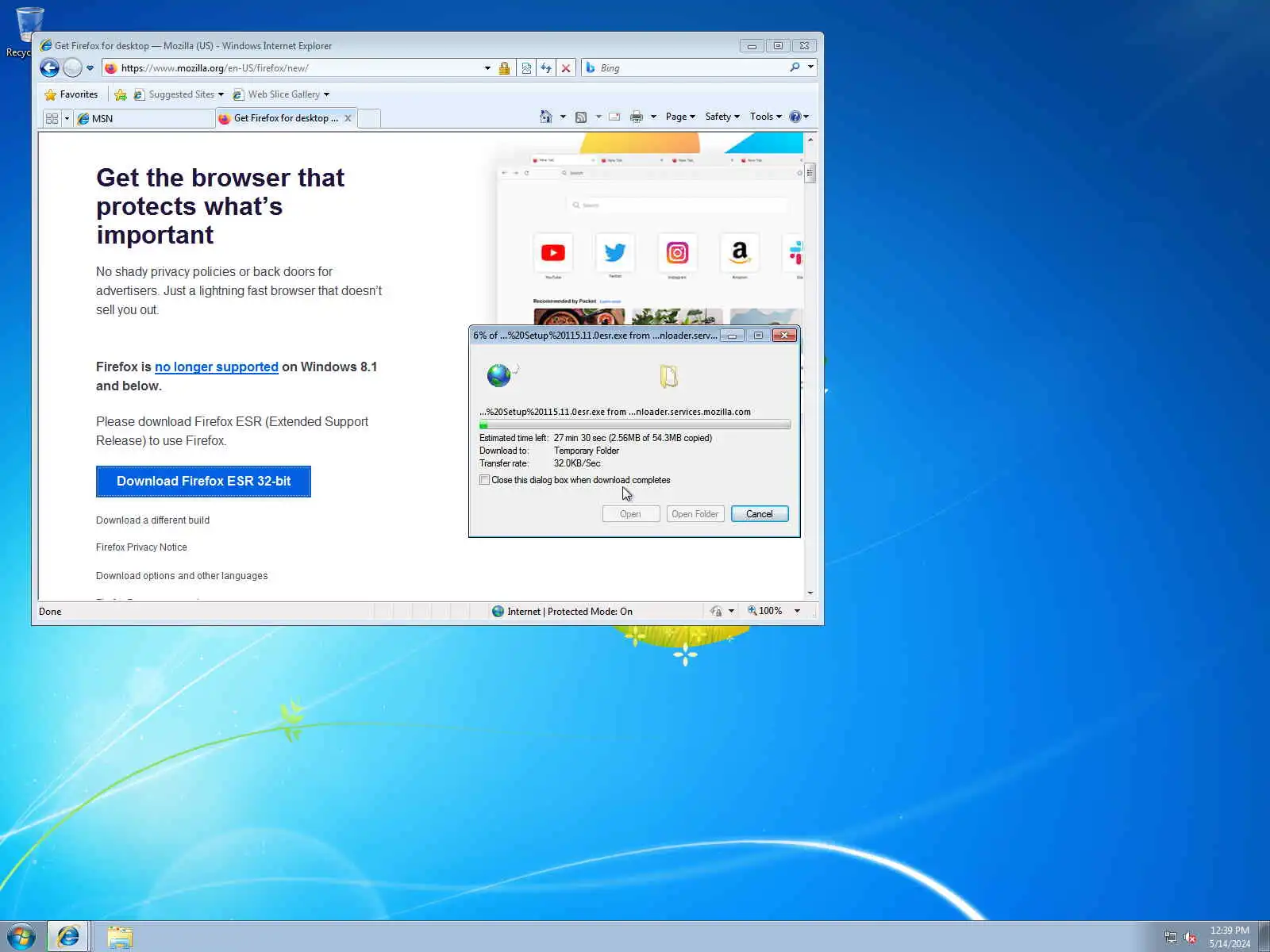The image size is (1270, 952).
Task: Open the recent pages dropdown beside Forward
Action: pyautogui.click(x=90, y=68)
